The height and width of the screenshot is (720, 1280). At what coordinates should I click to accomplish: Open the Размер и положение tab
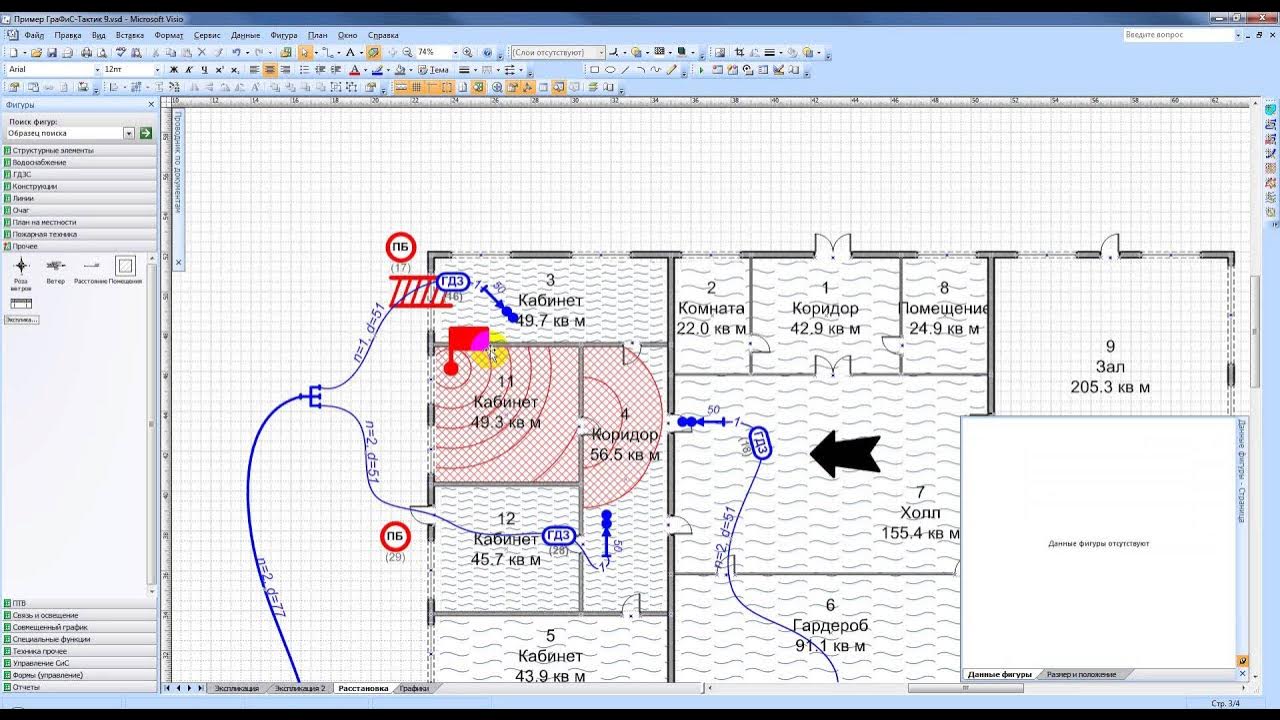[x=1081, y=675]
